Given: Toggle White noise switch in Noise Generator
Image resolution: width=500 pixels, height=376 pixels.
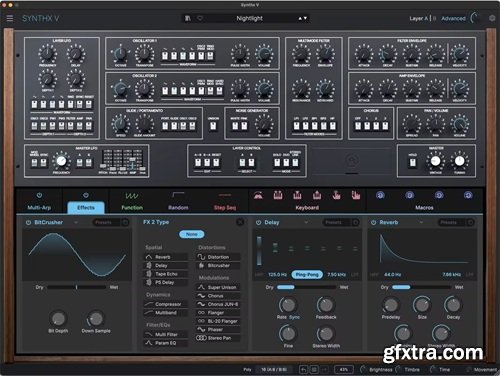Looking at the screenshot, I should point(235,126).
